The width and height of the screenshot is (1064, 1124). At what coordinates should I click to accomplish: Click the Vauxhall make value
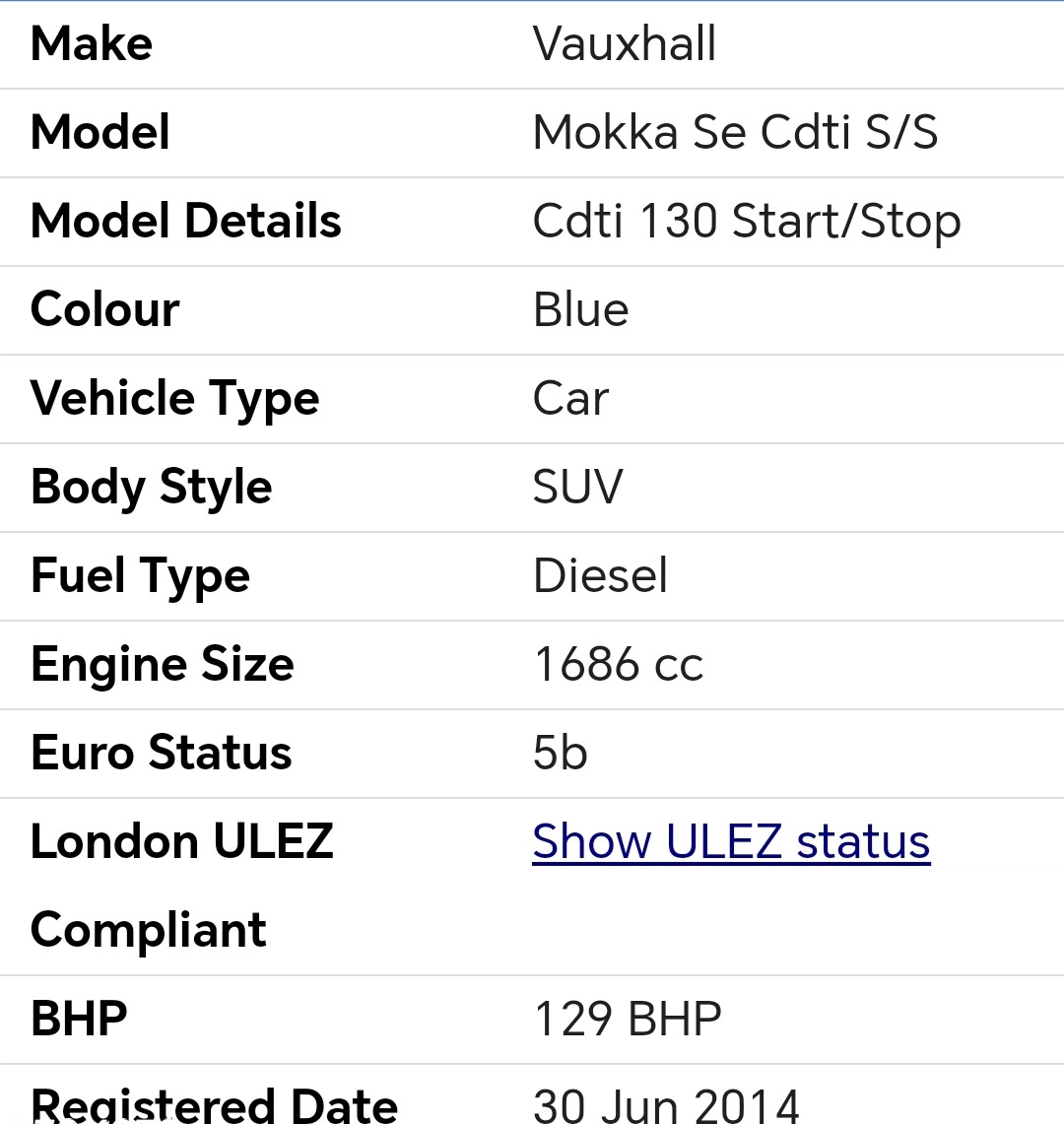pos(625,44)
